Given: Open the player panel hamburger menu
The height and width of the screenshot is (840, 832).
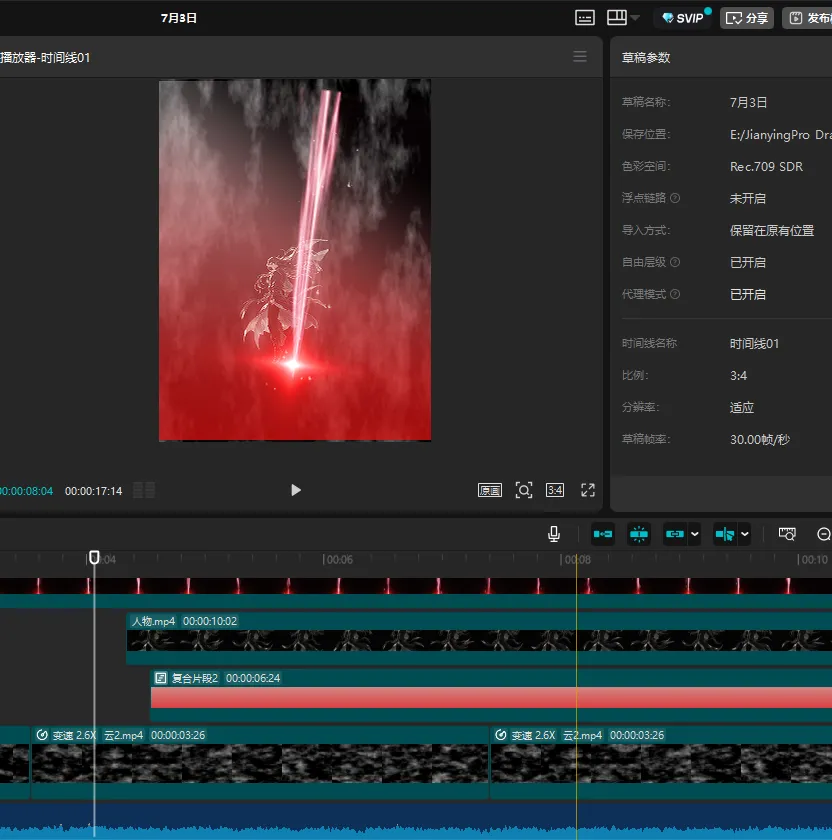Looking at the screenshot, I should coord(580,56).
